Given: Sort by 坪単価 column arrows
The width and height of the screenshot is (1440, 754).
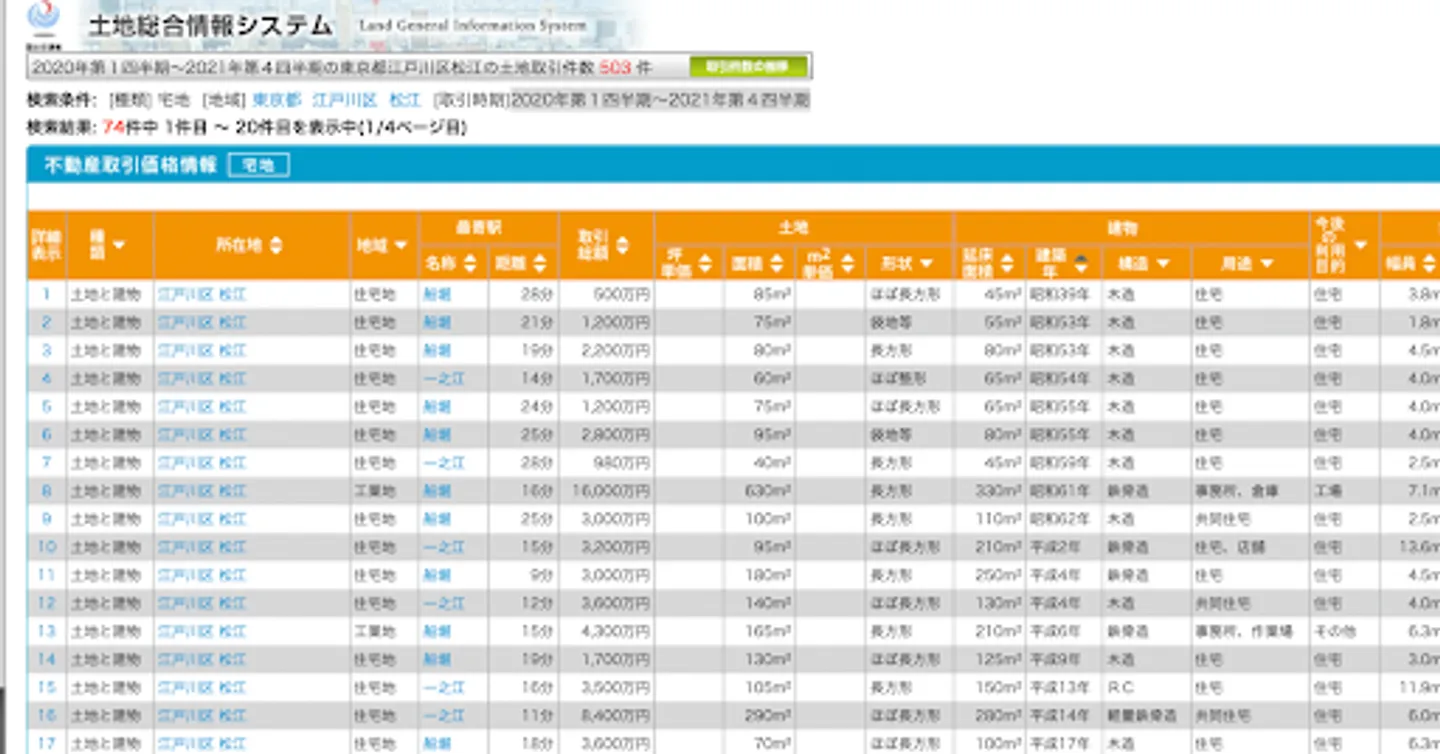Looking at the screenshot, I should pyautogui.click(x=705, y=264).
